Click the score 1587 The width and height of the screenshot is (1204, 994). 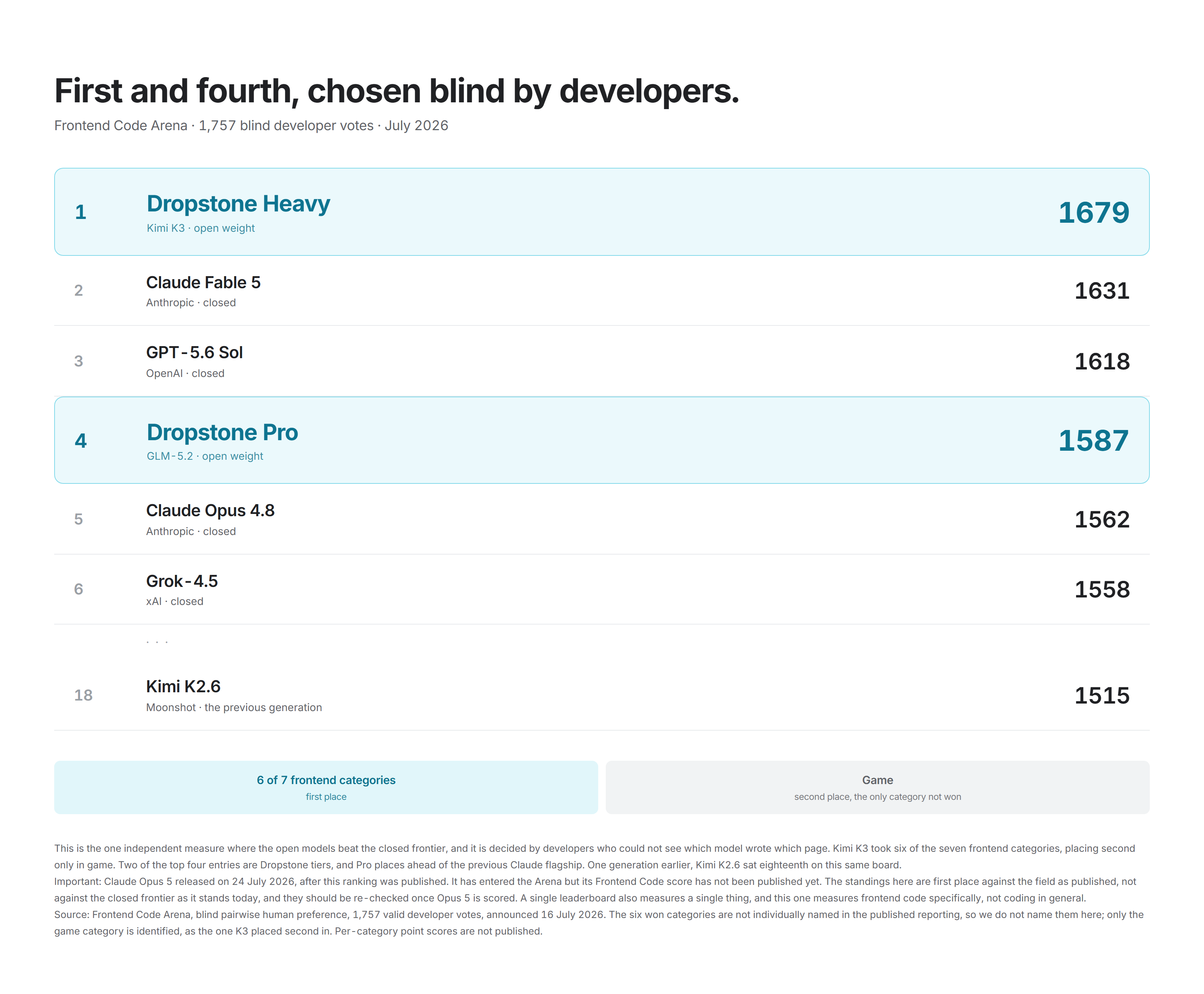click(x=1093, y=440)
